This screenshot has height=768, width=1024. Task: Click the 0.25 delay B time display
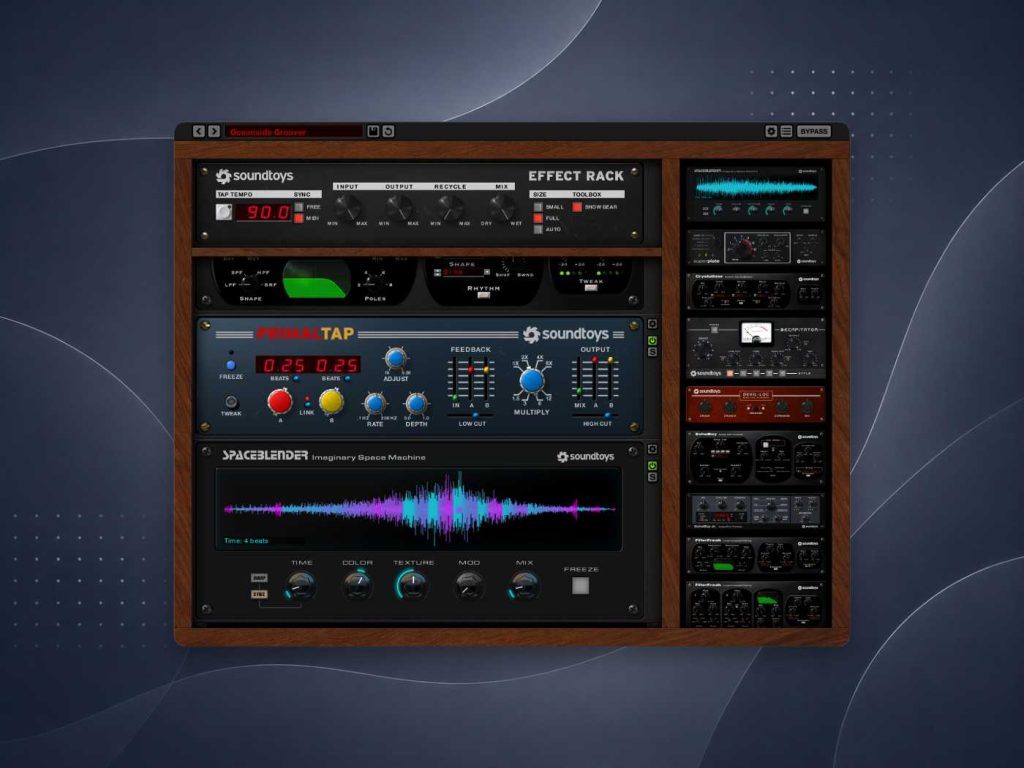coord(334,364)
